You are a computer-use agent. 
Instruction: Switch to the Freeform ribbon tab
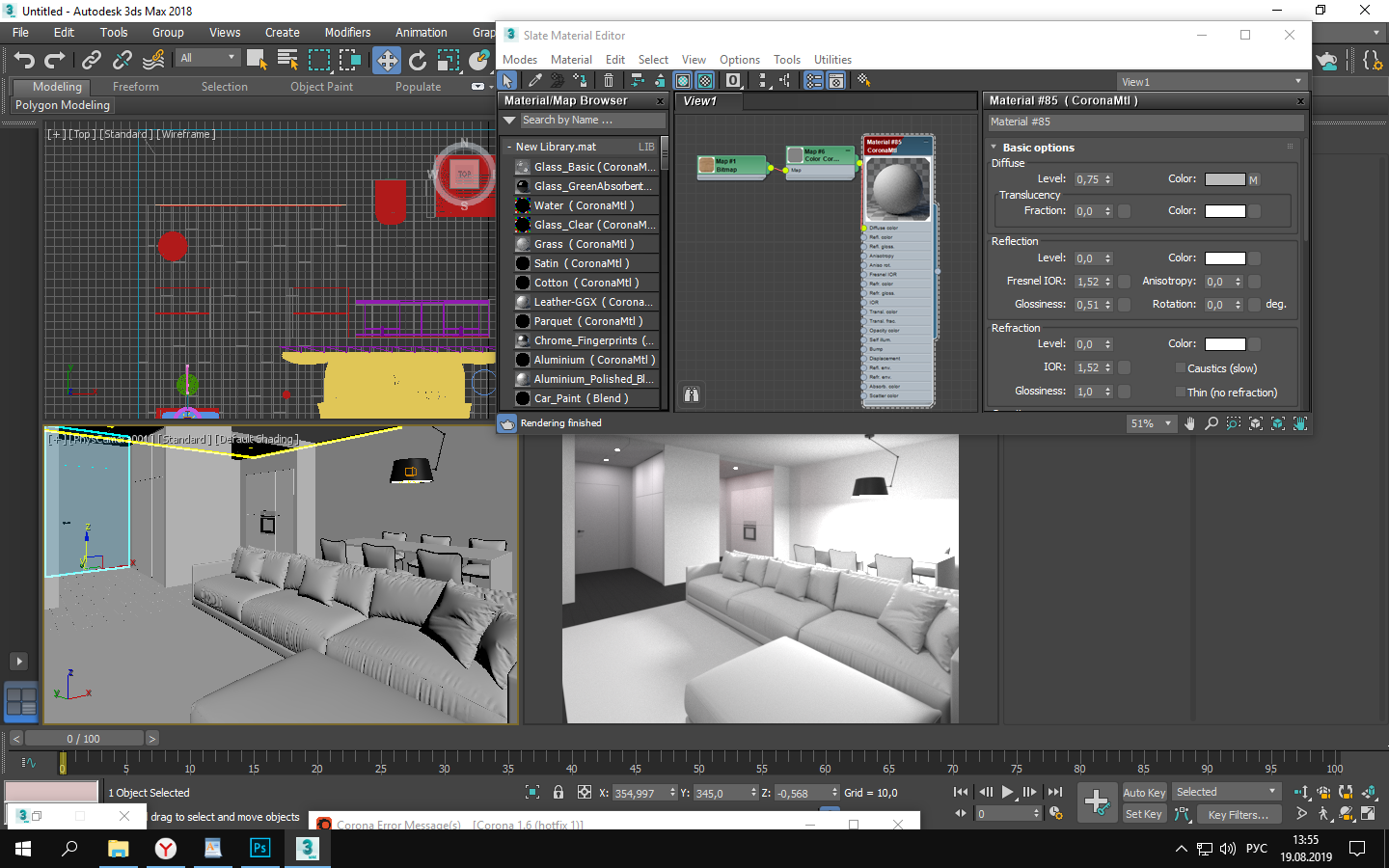136,87
